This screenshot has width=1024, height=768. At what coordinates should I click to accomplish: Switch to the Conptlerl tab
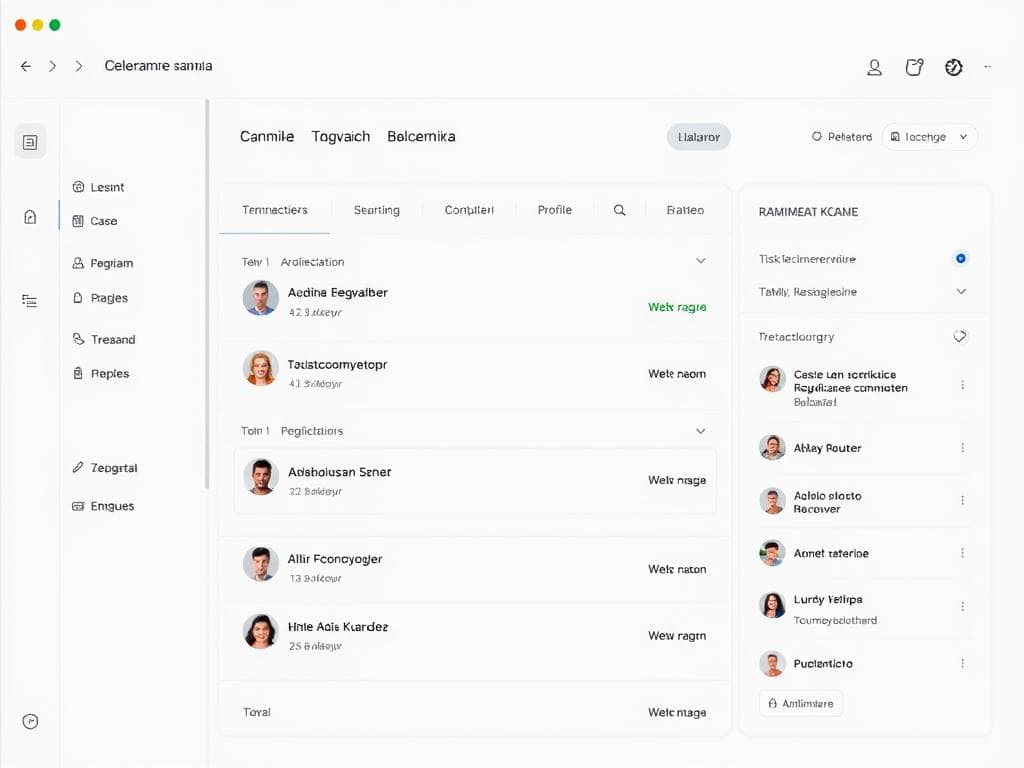(469, 210)
